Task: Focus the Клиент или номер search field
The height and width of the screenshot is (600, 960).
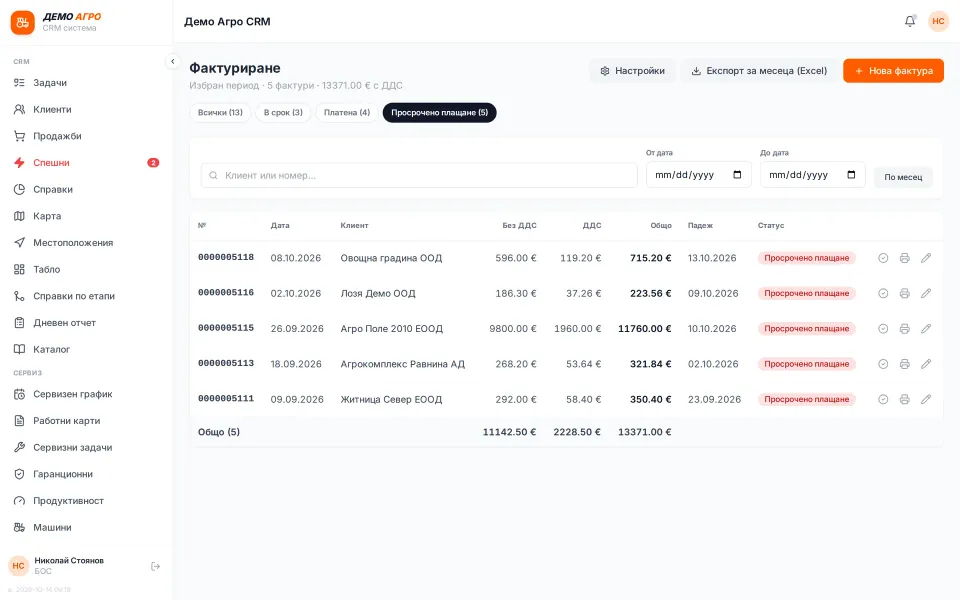Action: pyautogui.click(x=419, y=176)
